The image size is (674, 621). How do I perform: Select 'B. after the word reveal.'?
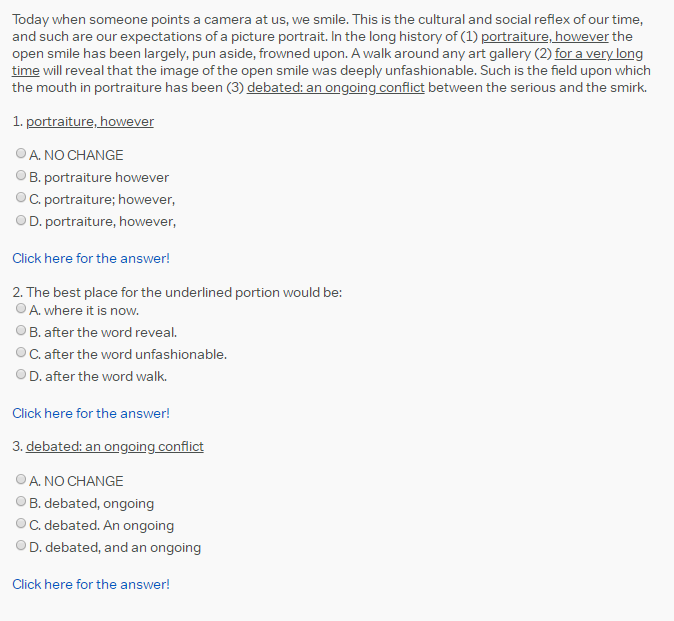coord(21,330)
